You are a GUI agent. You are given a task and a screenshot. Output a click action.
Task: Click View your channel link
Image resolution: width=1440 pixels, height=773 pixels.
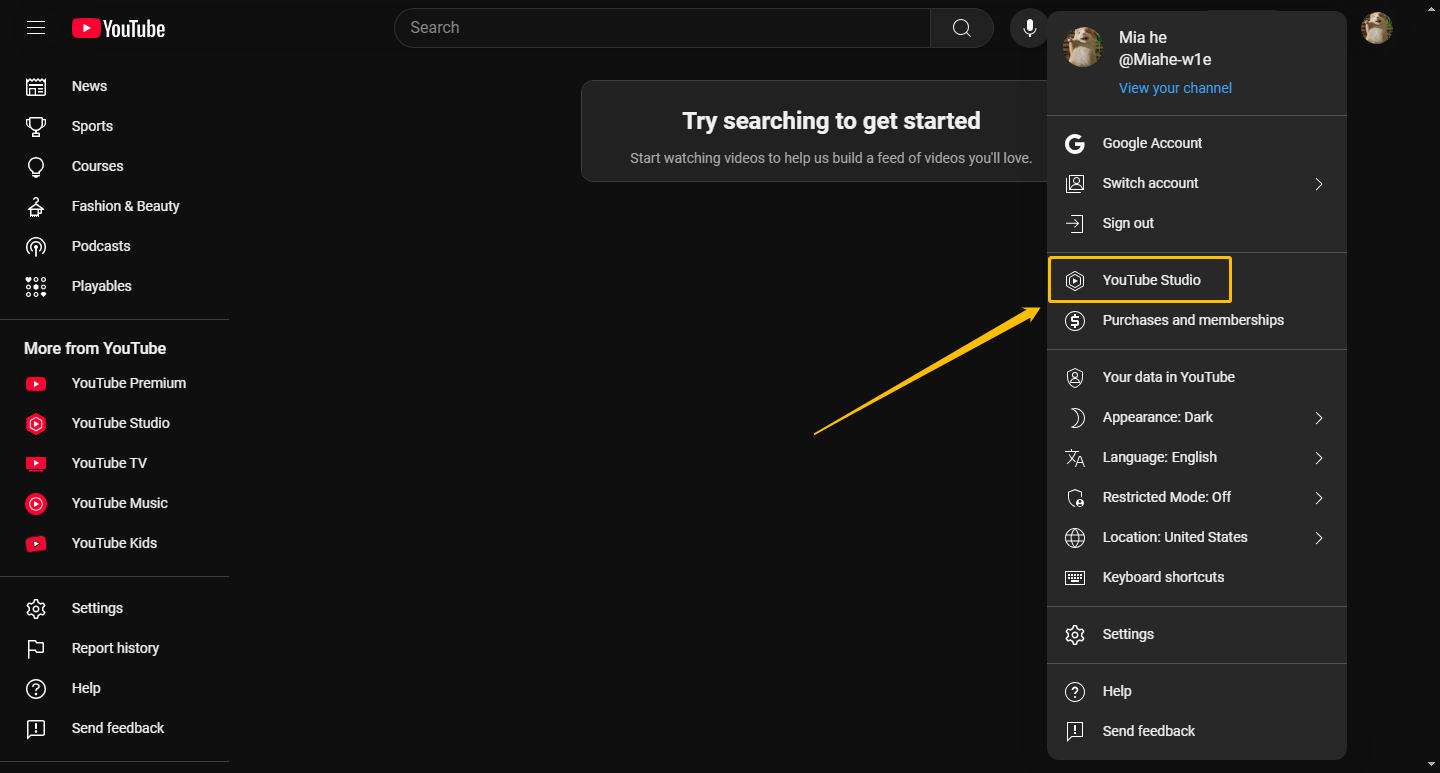click(1175, 88)
